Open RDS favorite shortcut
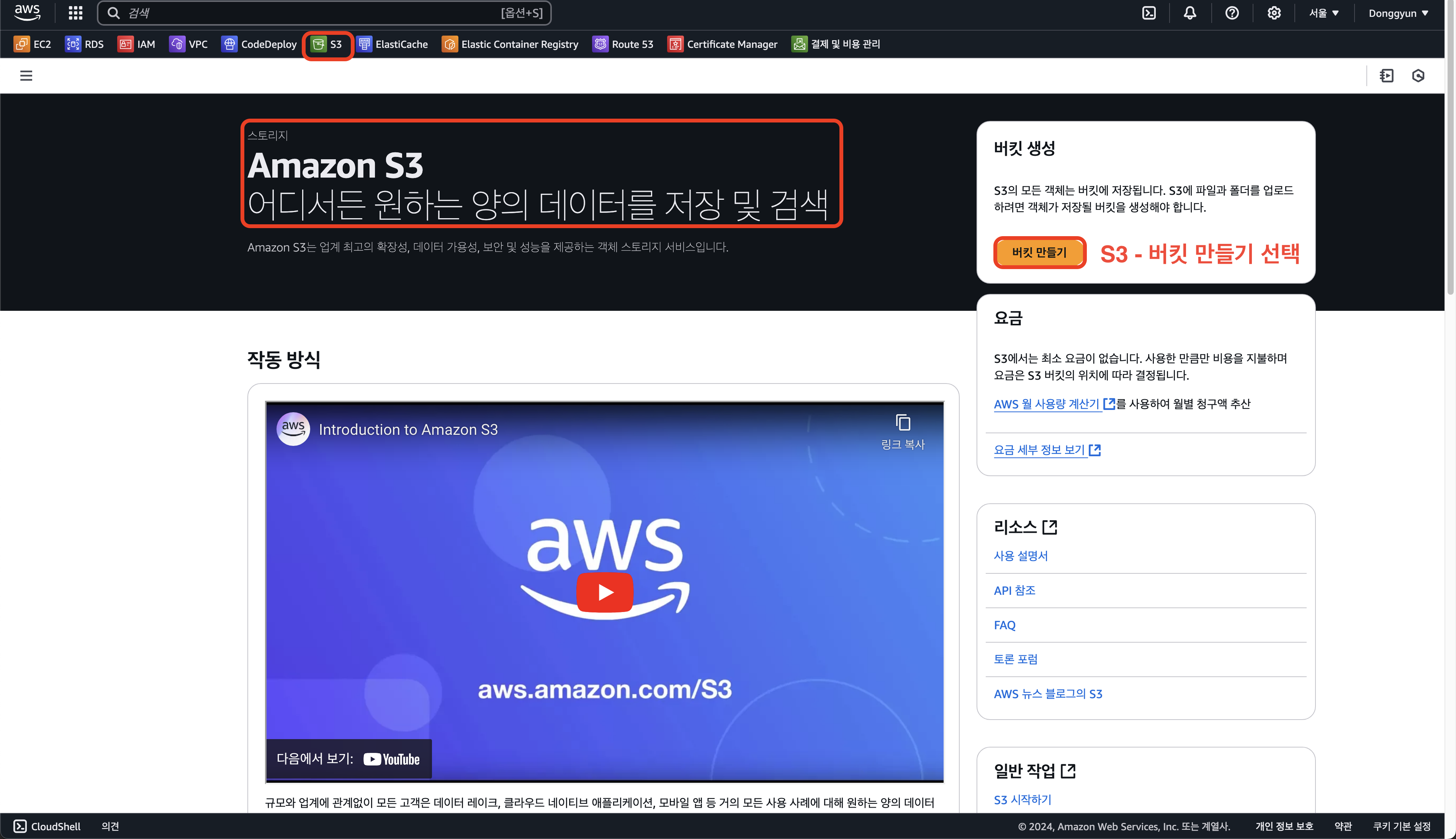The height and width of the screenshot is (839, 1456). pyautogui.click(x=85, y=44)
